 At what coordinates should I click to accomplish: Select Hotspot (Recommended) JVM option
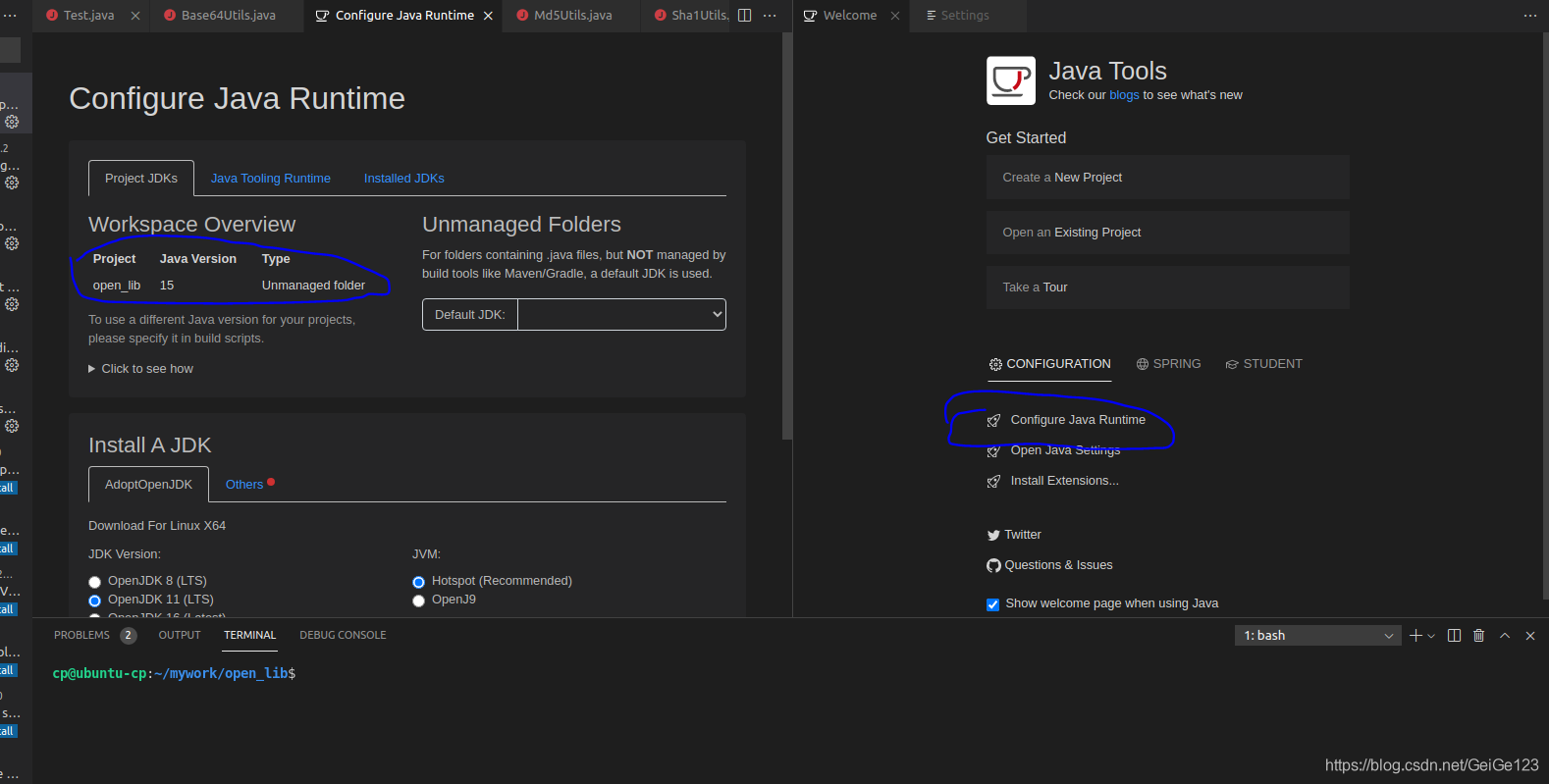coord(418,582)
